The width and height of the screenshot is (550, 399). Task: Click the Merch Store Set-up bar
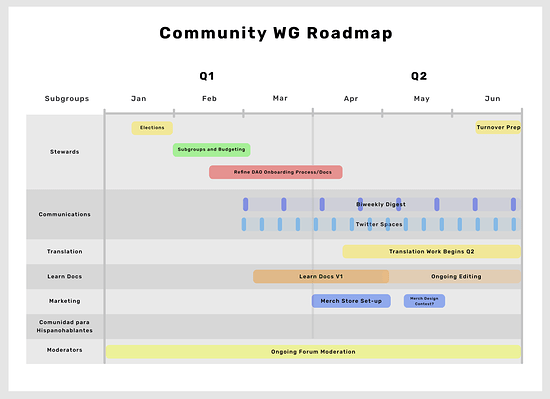351,301
